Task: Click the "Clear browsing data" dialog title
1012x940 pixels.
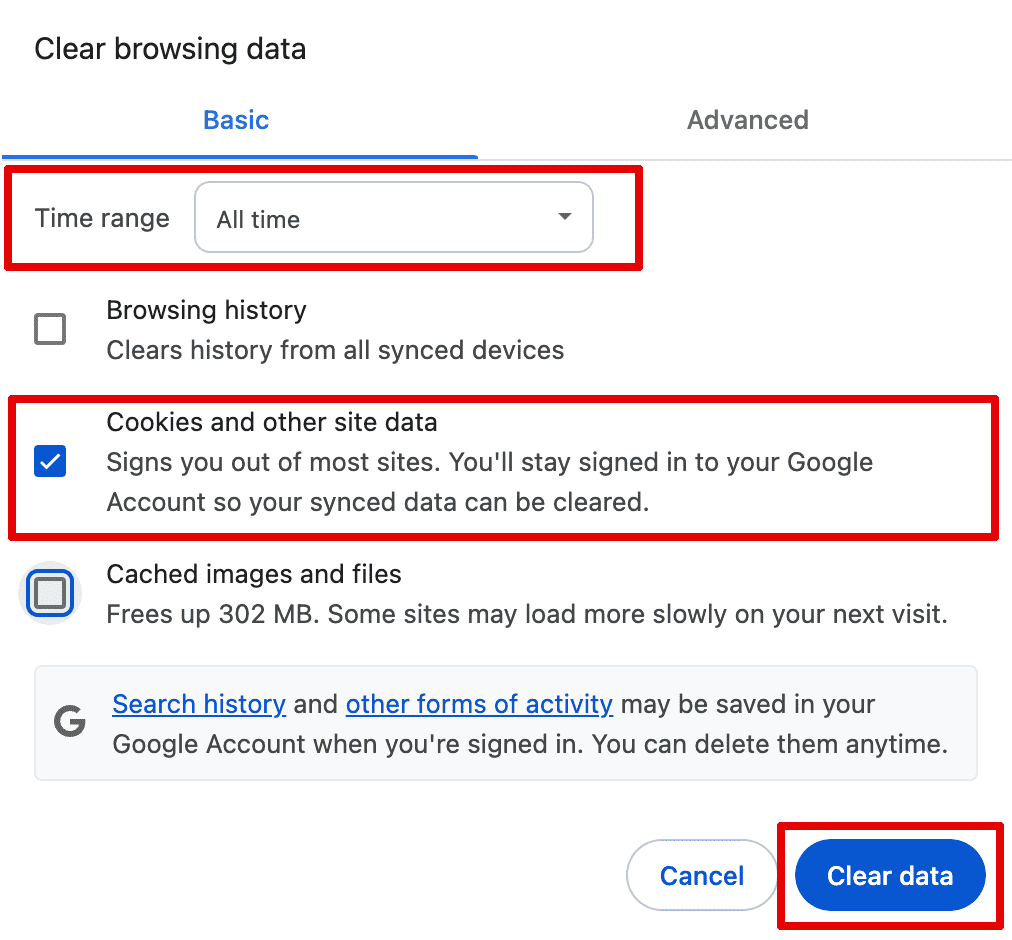Action: 170,49
